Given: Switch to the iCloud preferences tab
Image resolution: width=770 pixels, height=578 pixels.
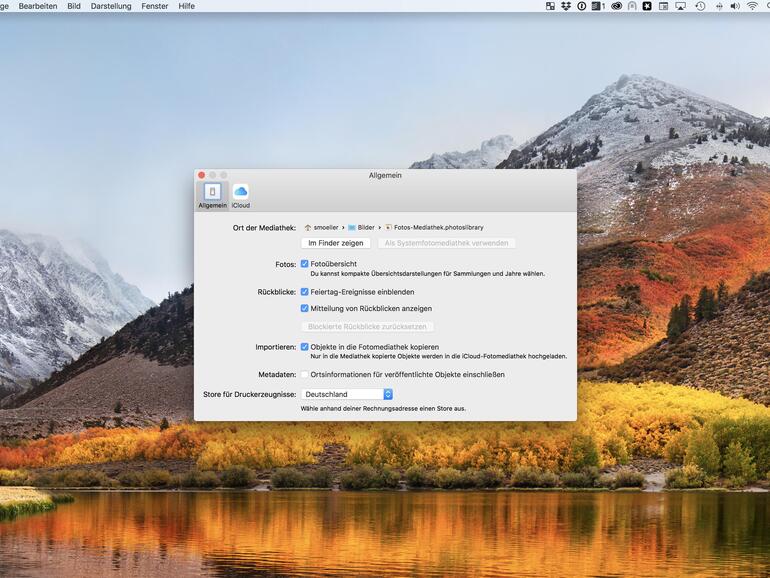Looking at the screenshot, I should click(x=241, y=195).
